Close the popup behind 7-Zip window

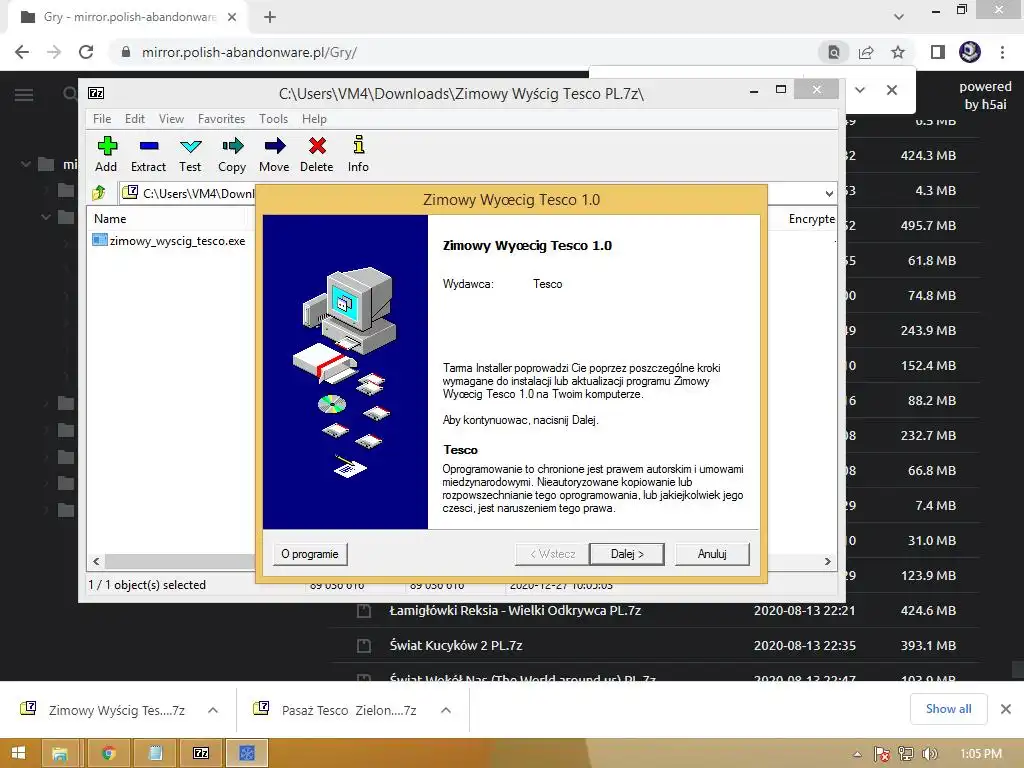click(891, 90)
